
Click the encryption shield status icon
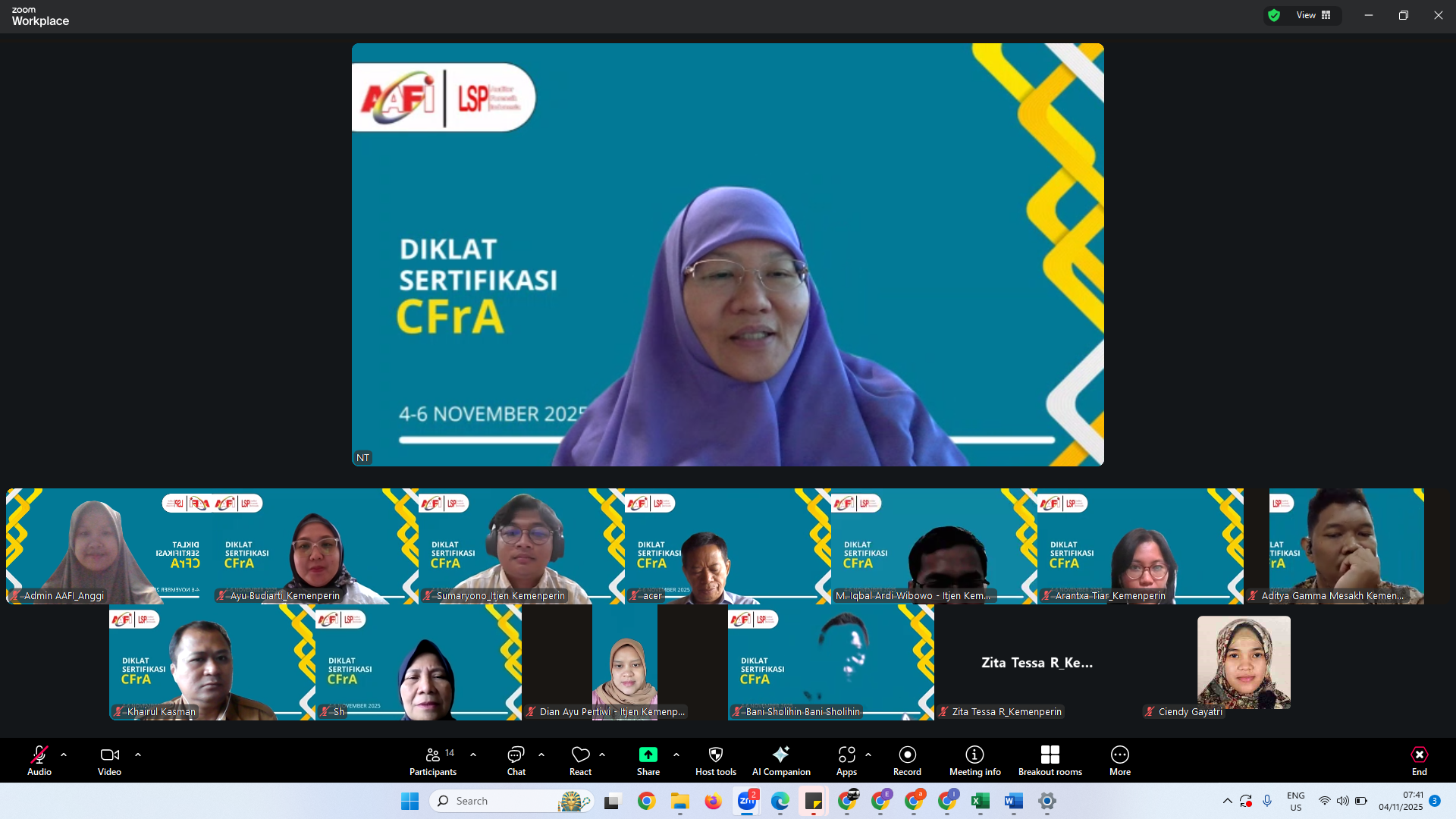[1274, 15]
